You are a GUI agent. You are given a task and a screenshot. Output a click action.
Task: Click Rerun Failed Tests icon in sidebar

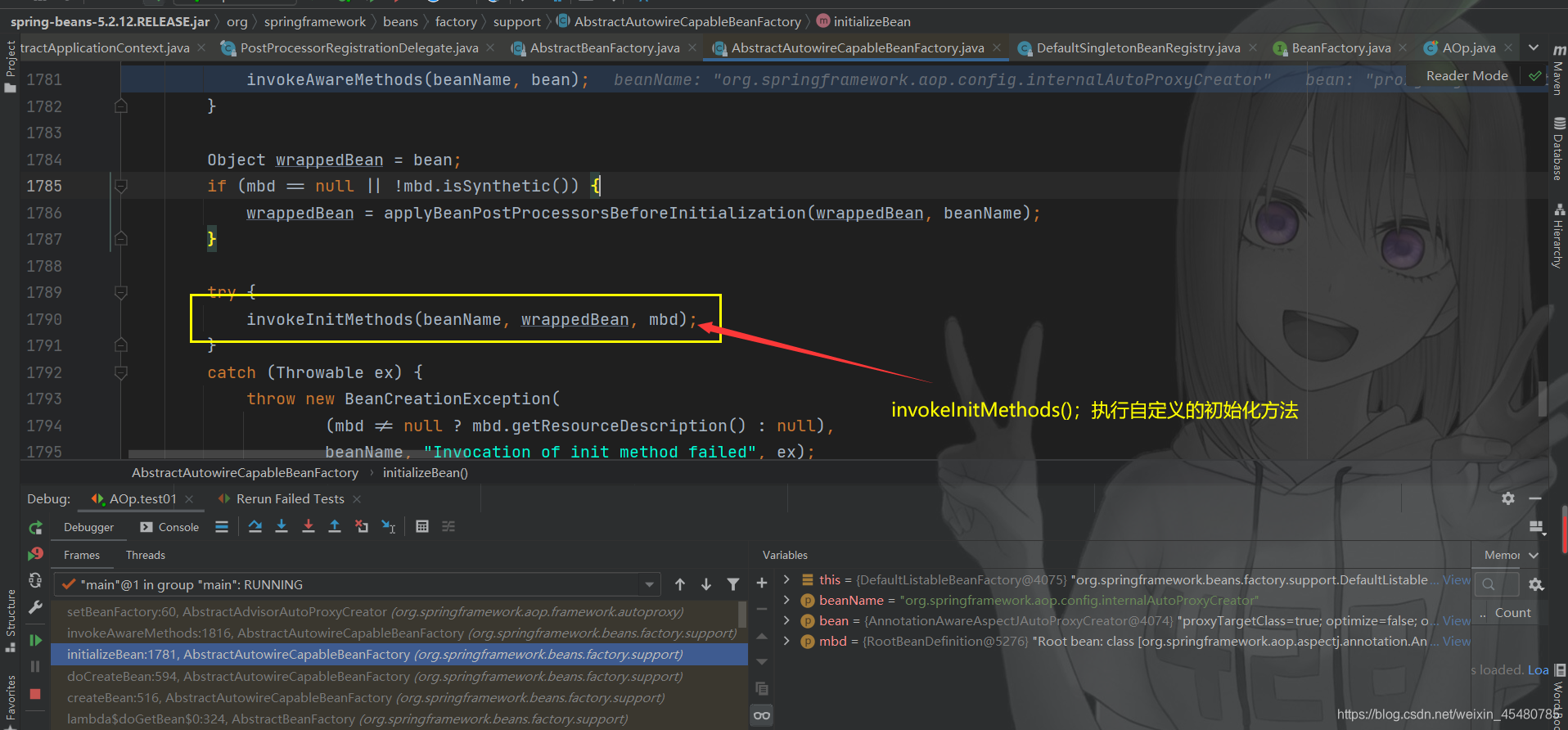(x=35, y=554)
